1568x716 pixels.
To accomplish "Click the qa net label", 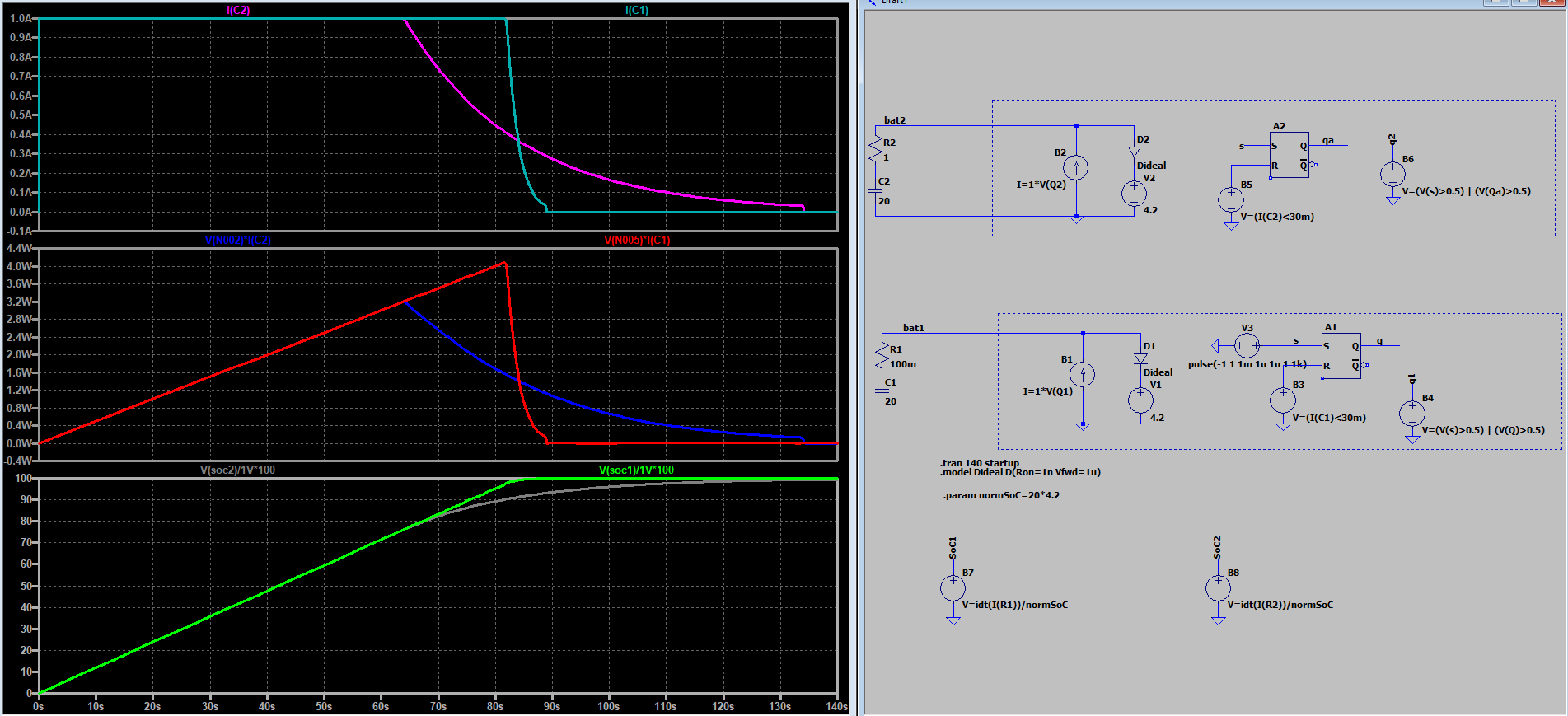I will (1328, 141).
